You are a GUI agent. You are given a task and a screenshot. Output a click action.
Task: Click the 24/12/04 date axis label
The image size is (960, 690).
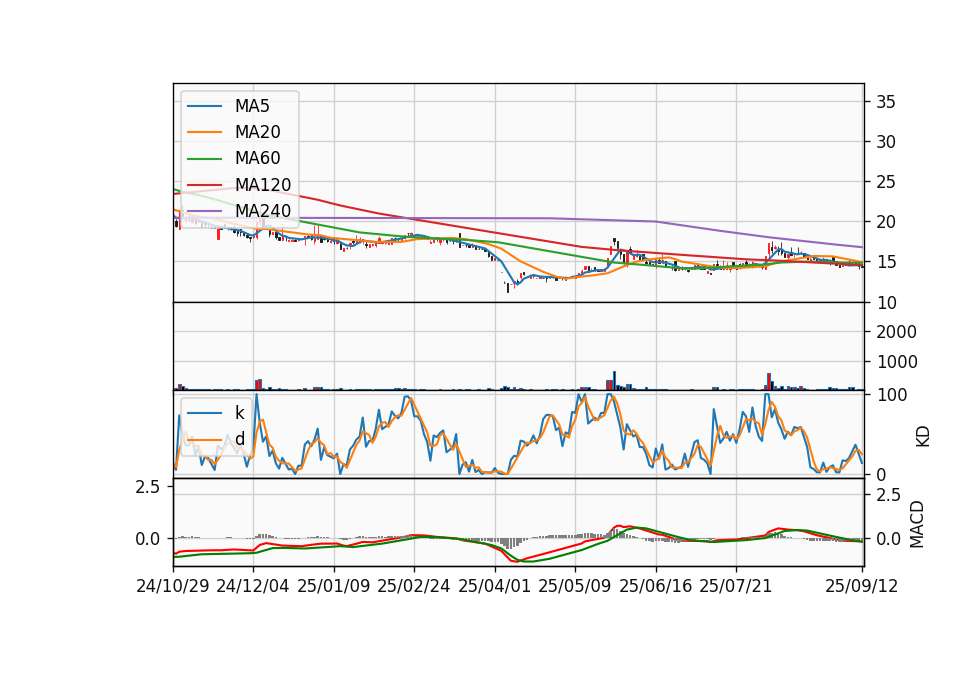point(253,586)
